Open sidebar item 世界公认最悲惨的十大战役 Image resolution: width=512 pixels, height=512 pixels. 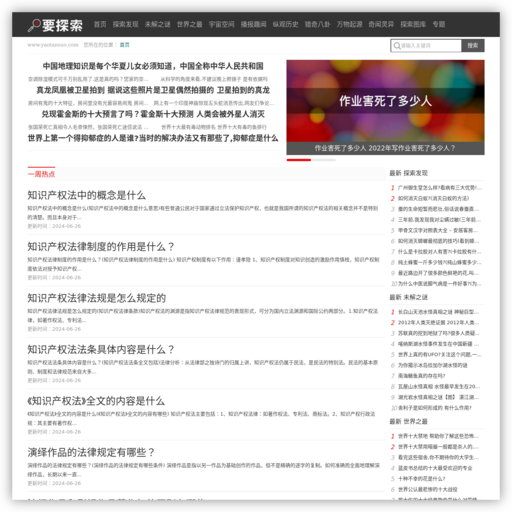pos(428,489)
